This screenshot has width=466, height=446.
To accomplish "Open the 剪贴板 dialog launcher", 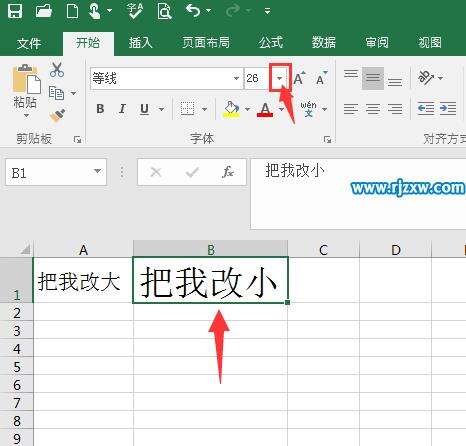I will point(77,139).
